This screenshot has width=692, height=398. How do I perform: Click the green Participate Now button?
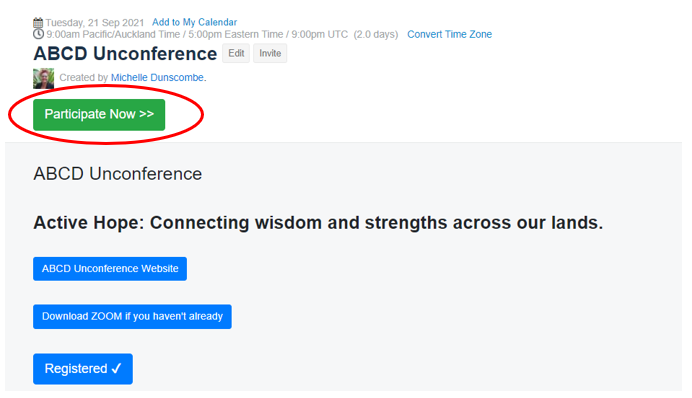tap(99, 115)
